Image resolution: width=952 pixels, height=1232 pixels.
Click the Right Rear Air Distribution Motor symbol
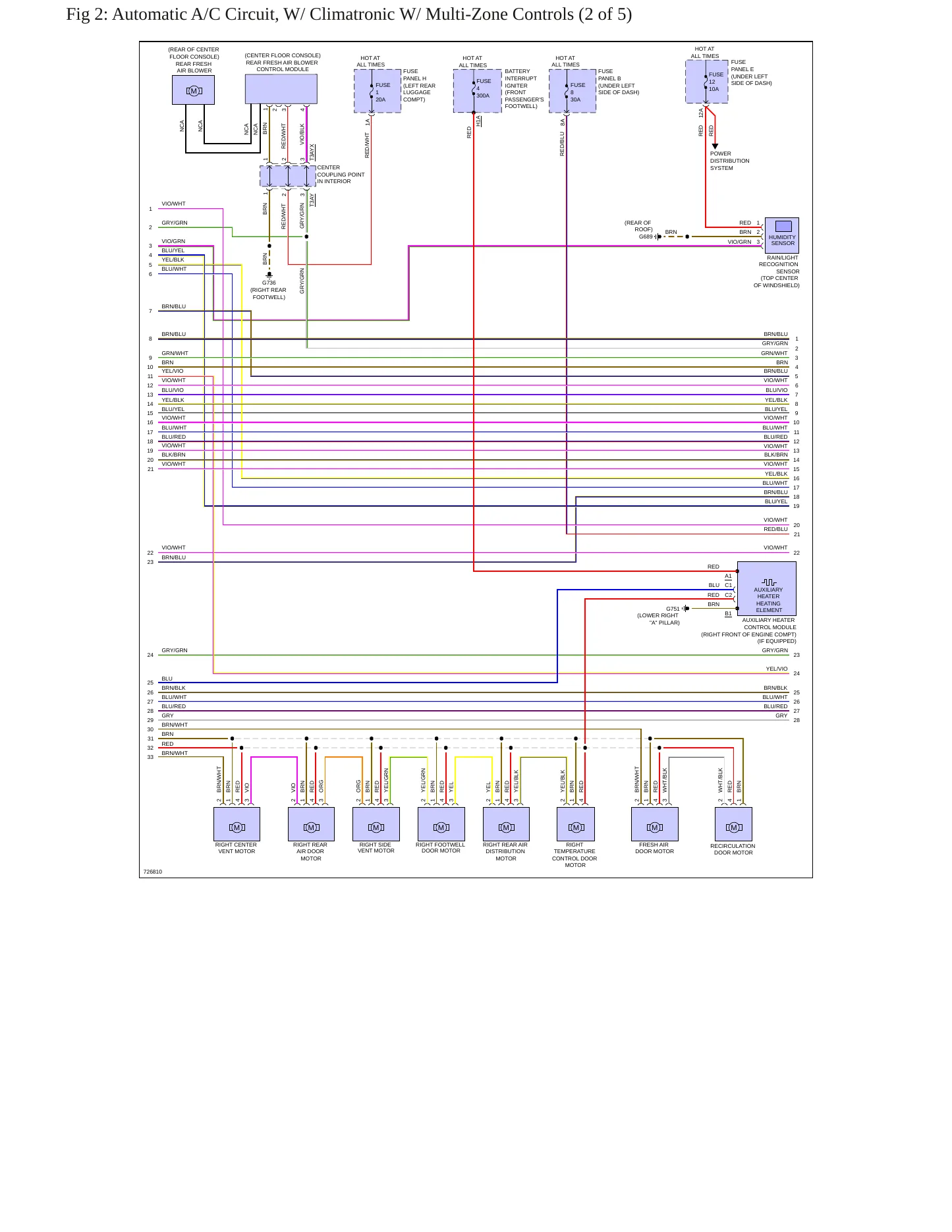click(506, 824)
